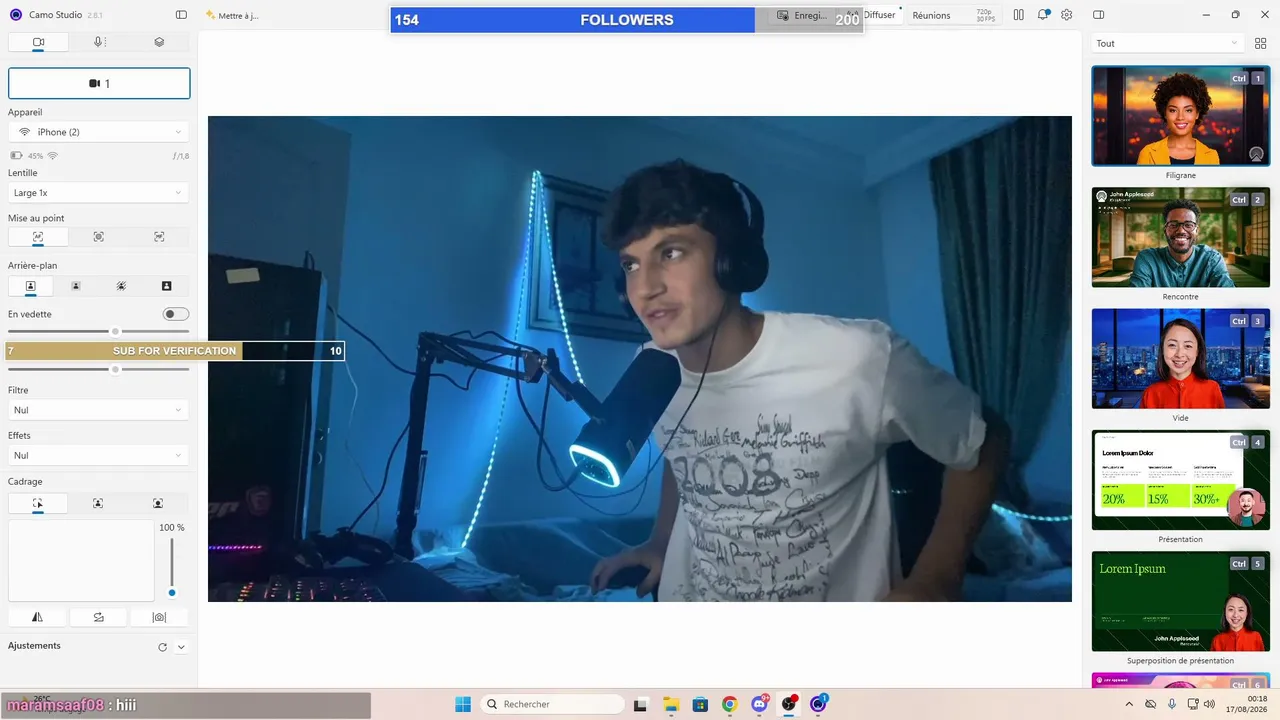Select the Présentation scene thumbnail
The image size is (1280, 720).
pos(1181,480)
